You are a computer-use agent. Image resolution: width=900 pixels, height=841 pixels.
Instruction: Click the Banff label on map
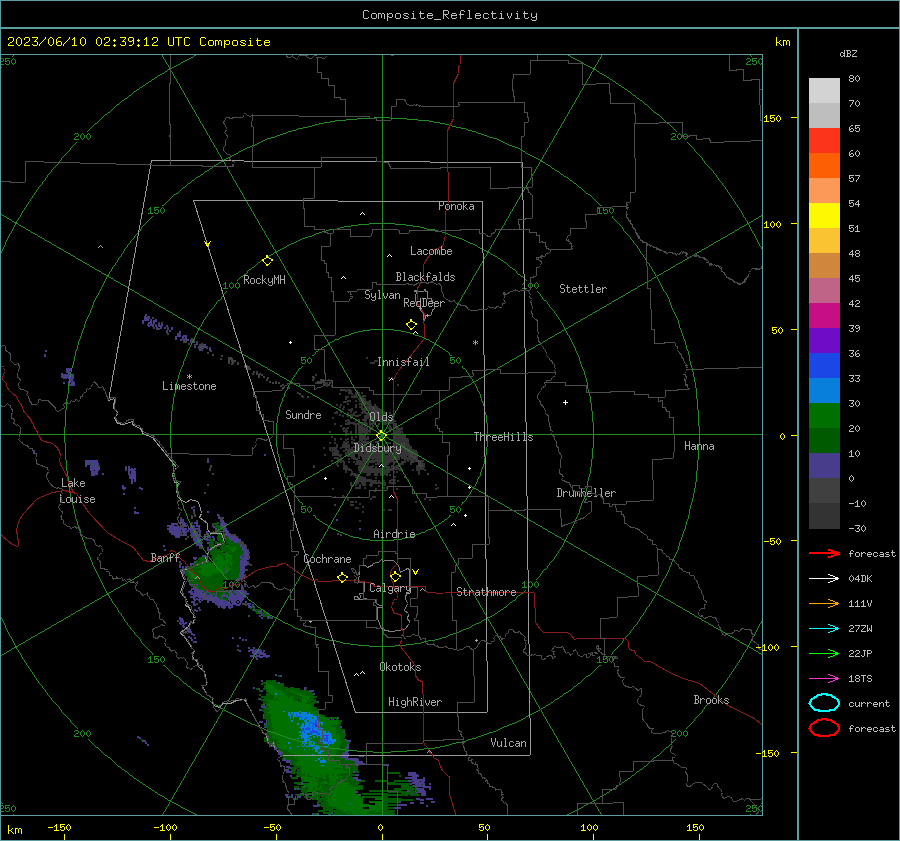(x=165, y=557)
